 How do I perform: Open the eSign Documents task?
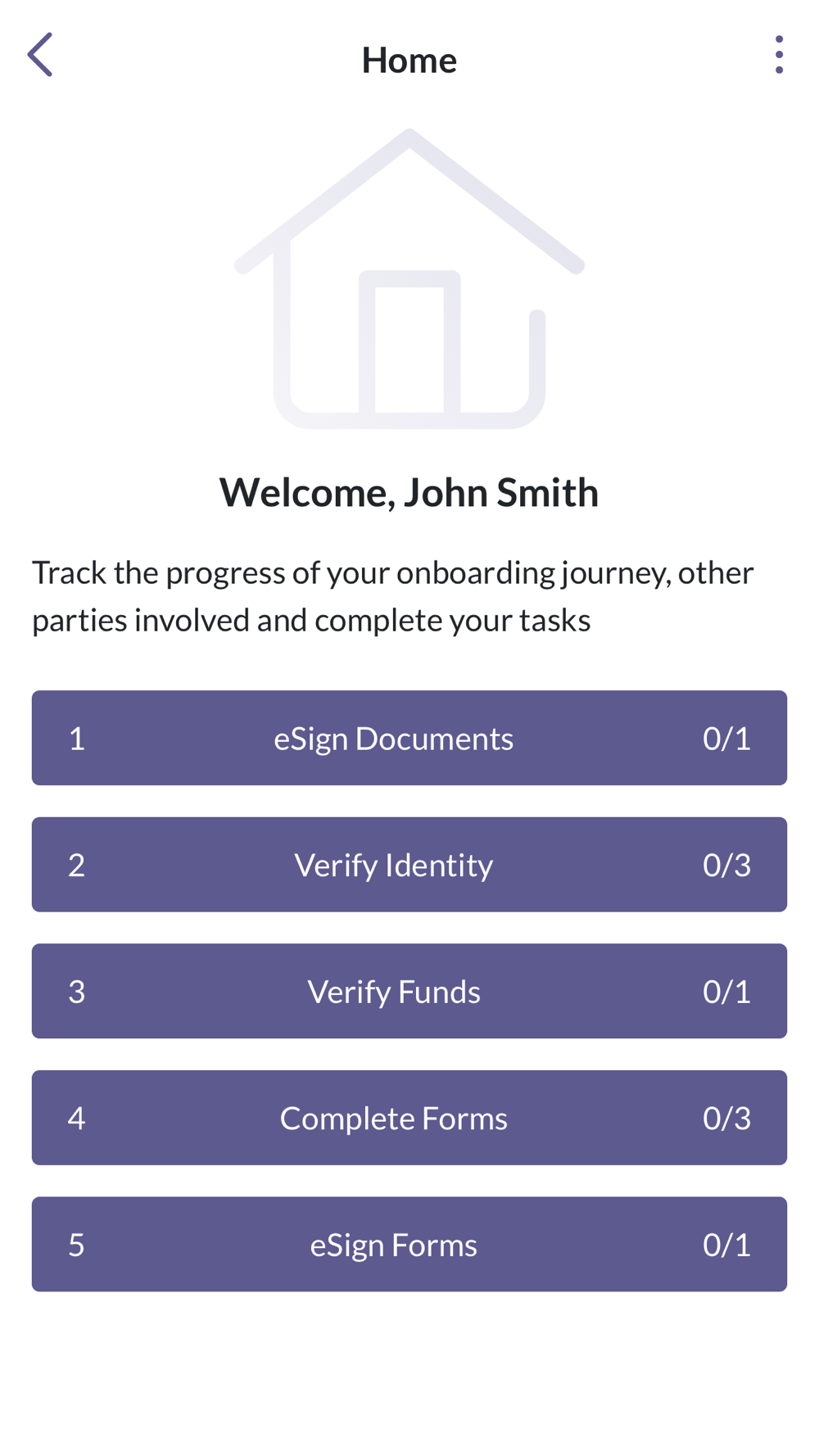point(393,739)
